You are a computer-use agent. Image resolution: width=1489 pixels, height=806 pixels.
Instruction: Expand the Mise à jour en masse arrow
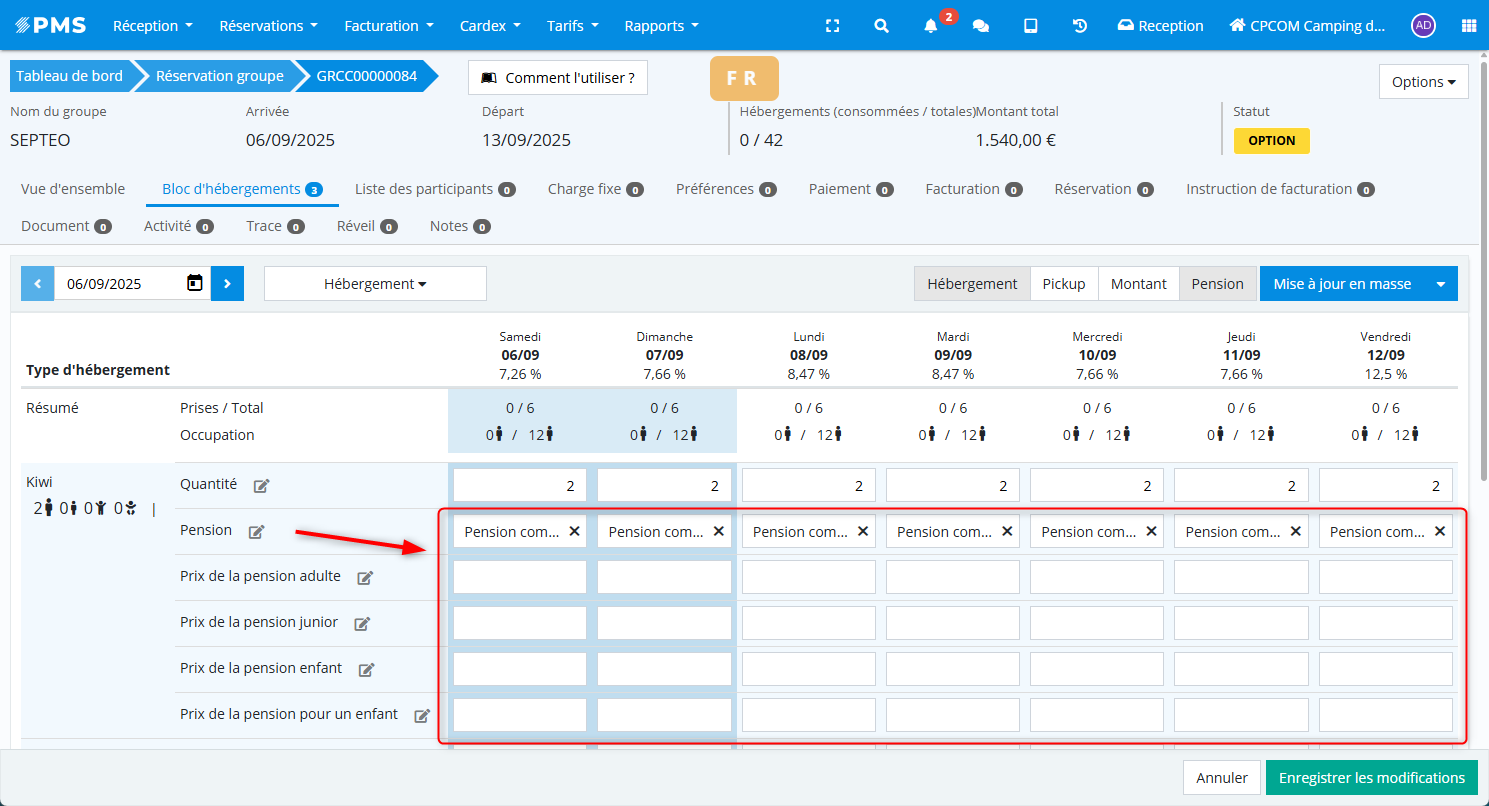(x=1441, y=284)
